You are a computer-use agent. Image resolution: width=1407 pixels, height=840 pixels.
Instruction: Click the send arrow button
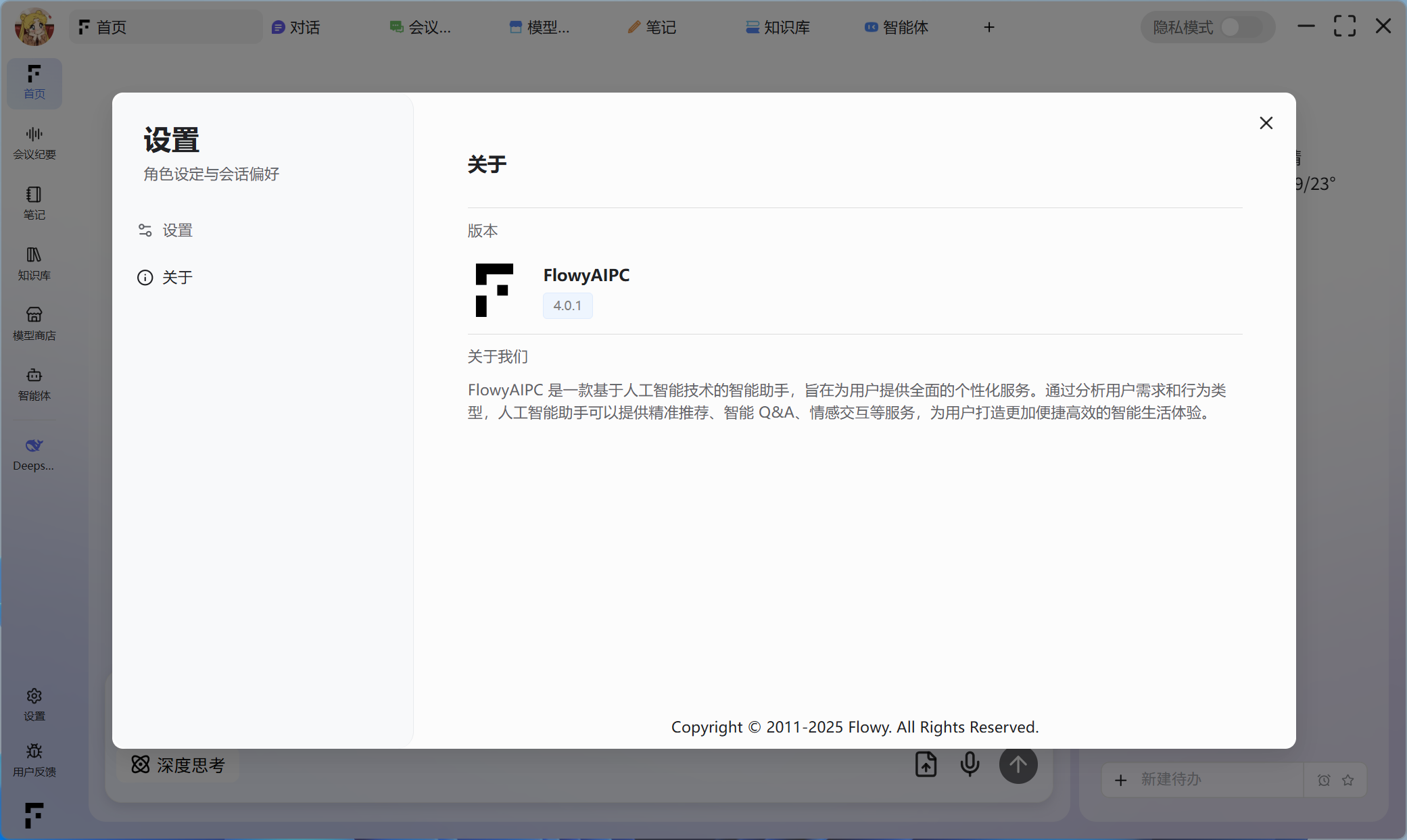(1018, 764)
